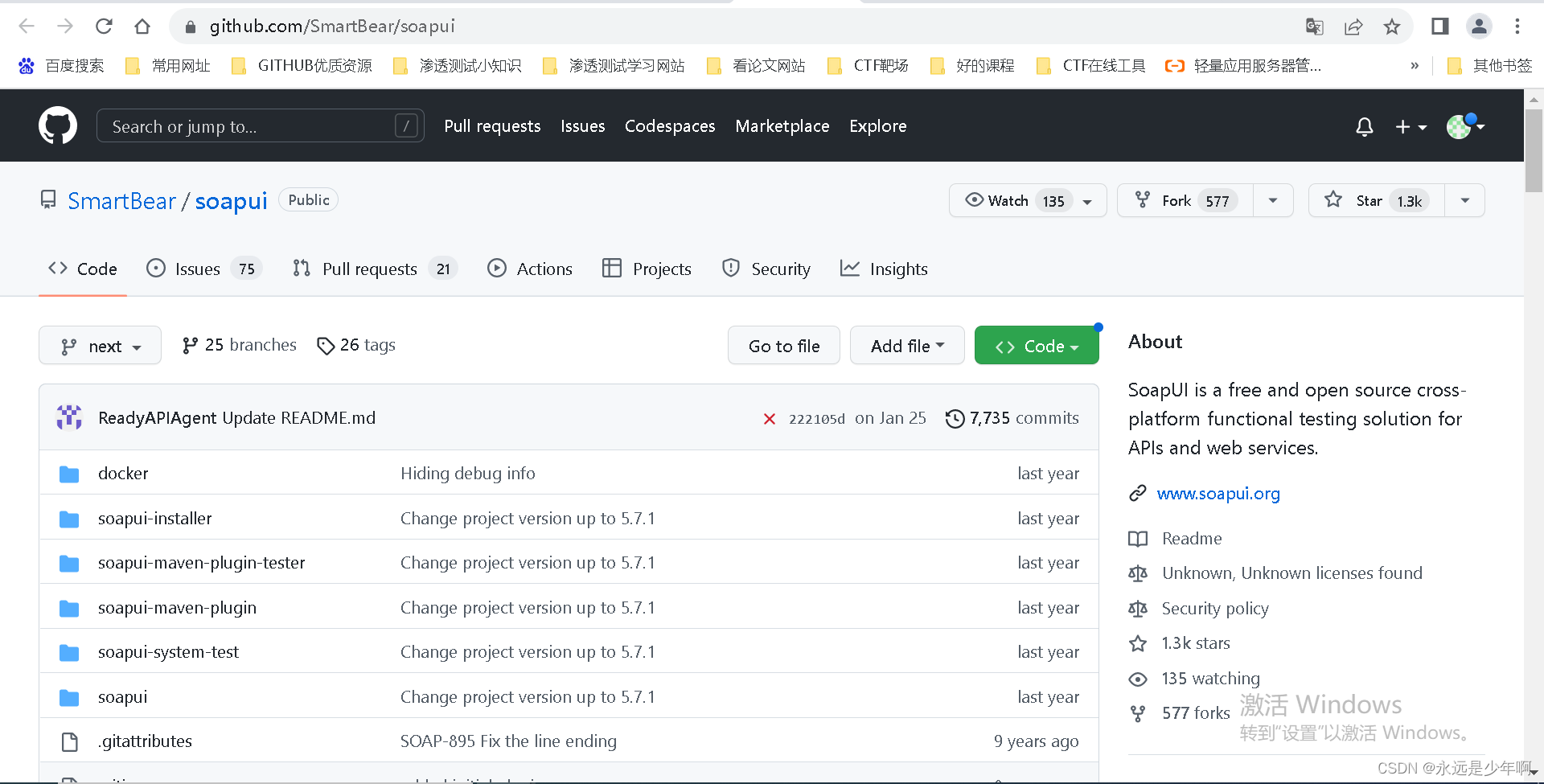Go to browser home icon

click(x=142, y=27)
